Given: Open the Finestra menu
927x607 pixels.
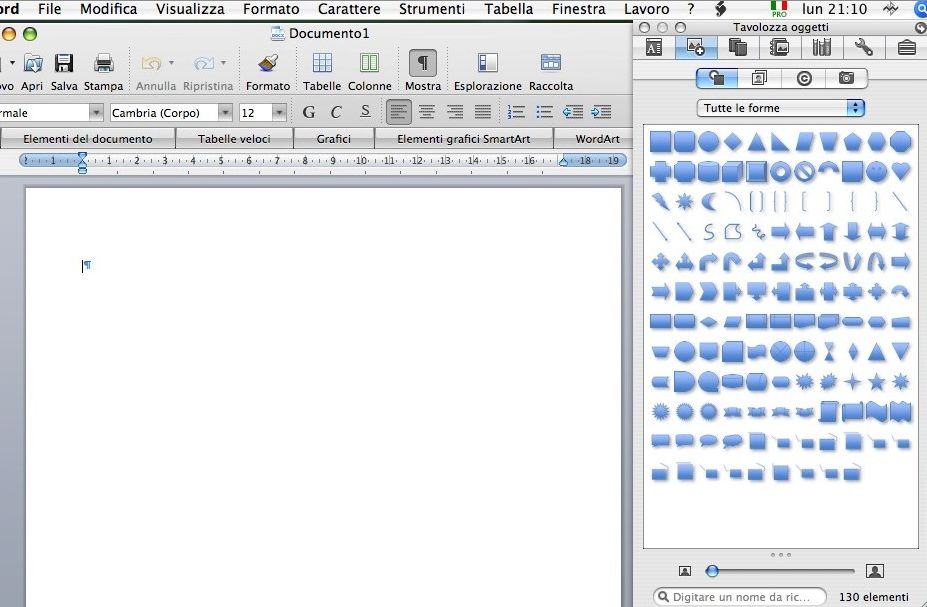Looking at the screenshot, I should (x=578, y=9).
